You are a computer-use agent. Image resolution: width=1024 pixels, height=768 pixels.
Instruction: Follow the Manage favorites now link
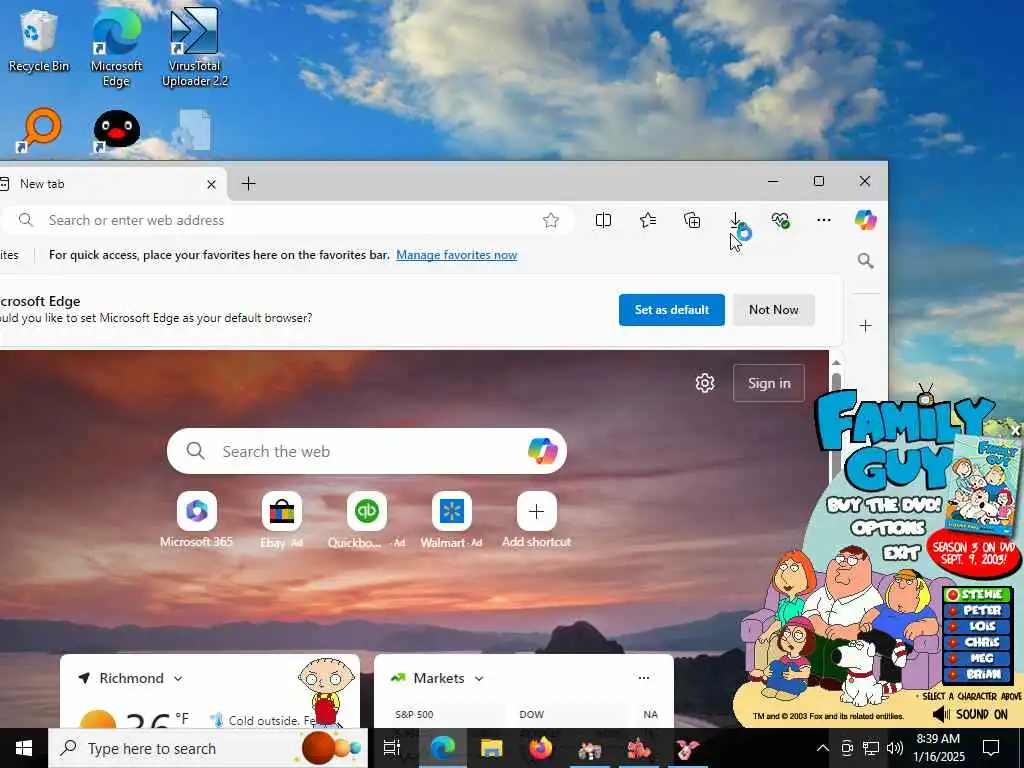click(x=456, y=255)
